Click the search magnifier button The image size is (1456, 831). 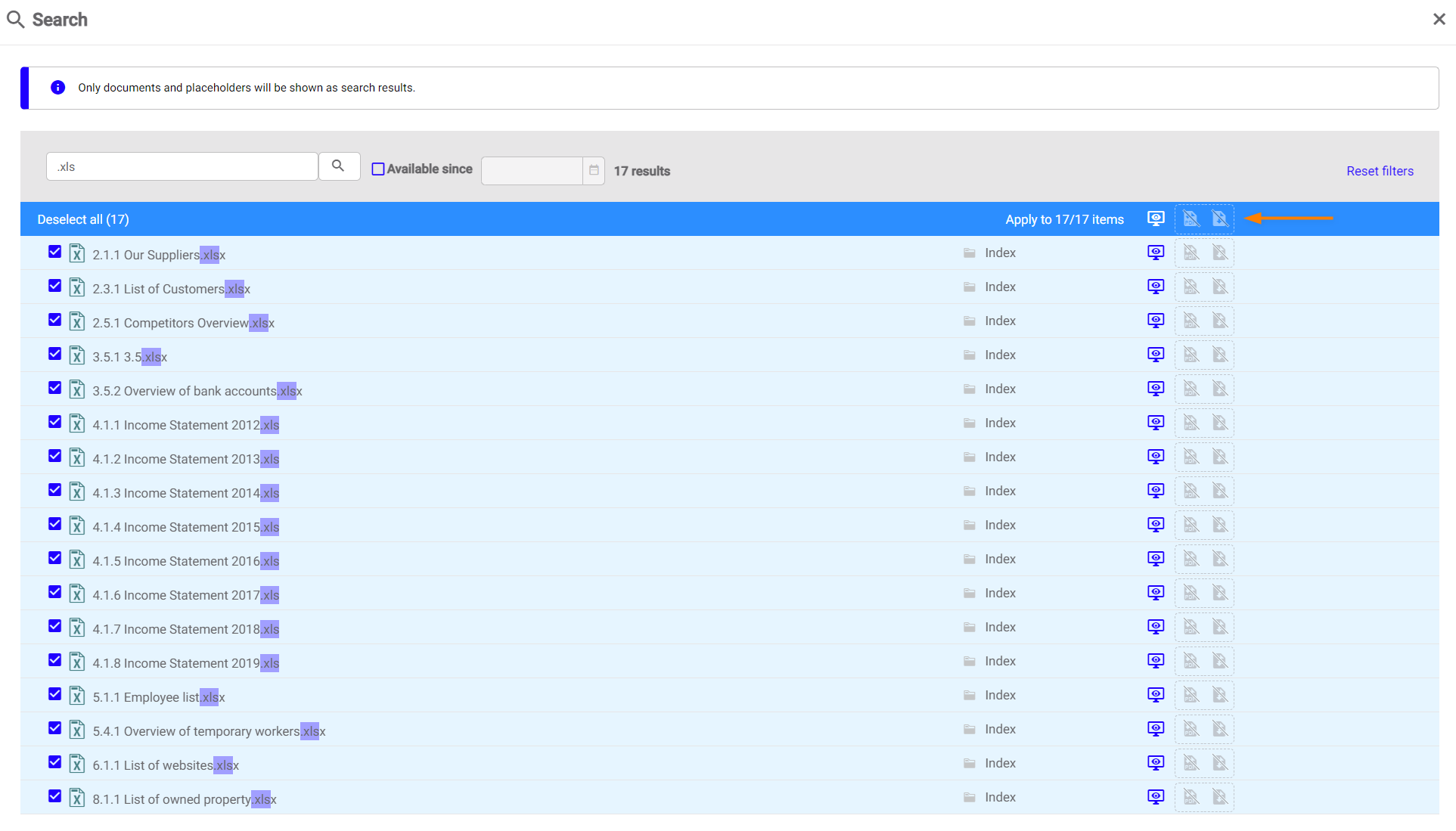click(x=338, y=166)
